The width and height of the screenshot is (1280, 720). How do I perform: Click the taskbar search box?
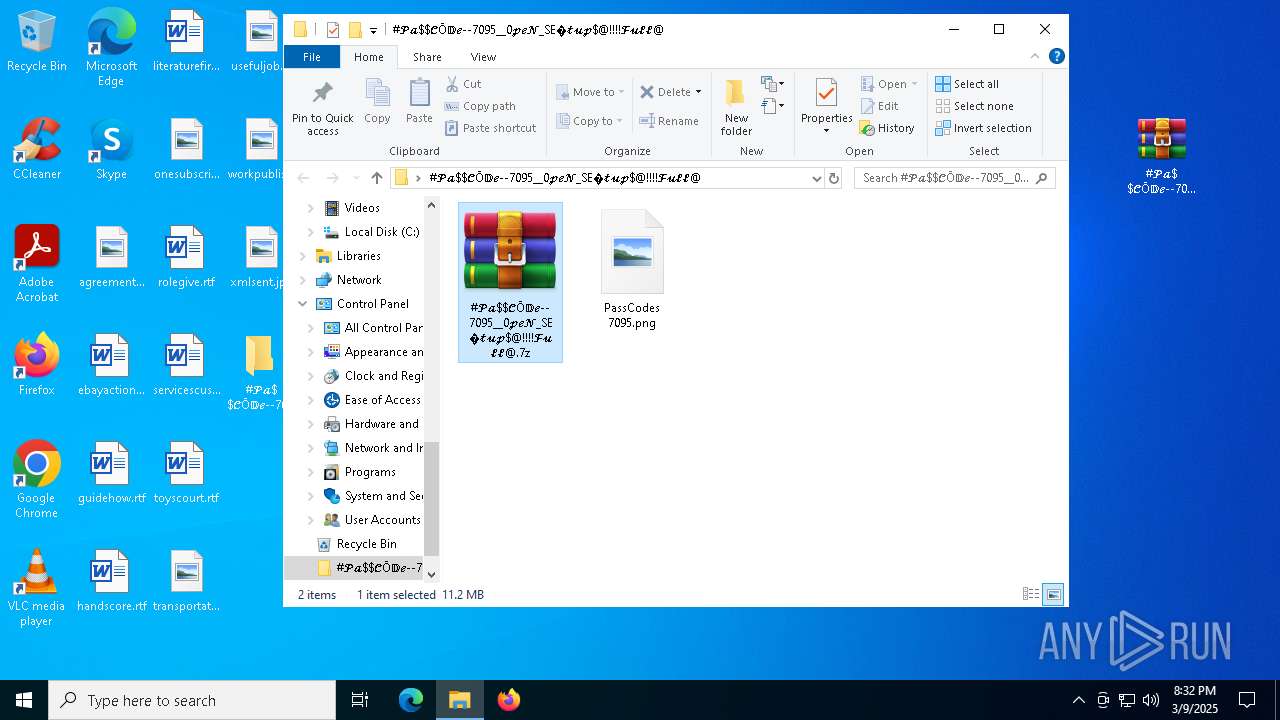tap(192, 700)
